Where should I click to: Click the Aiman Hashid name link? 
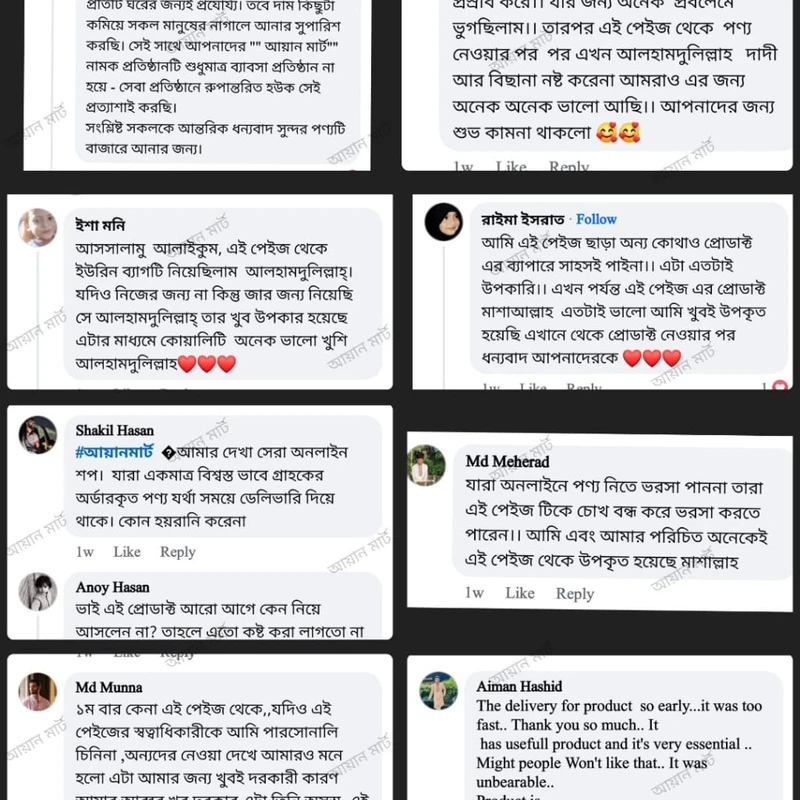(519, 686)
